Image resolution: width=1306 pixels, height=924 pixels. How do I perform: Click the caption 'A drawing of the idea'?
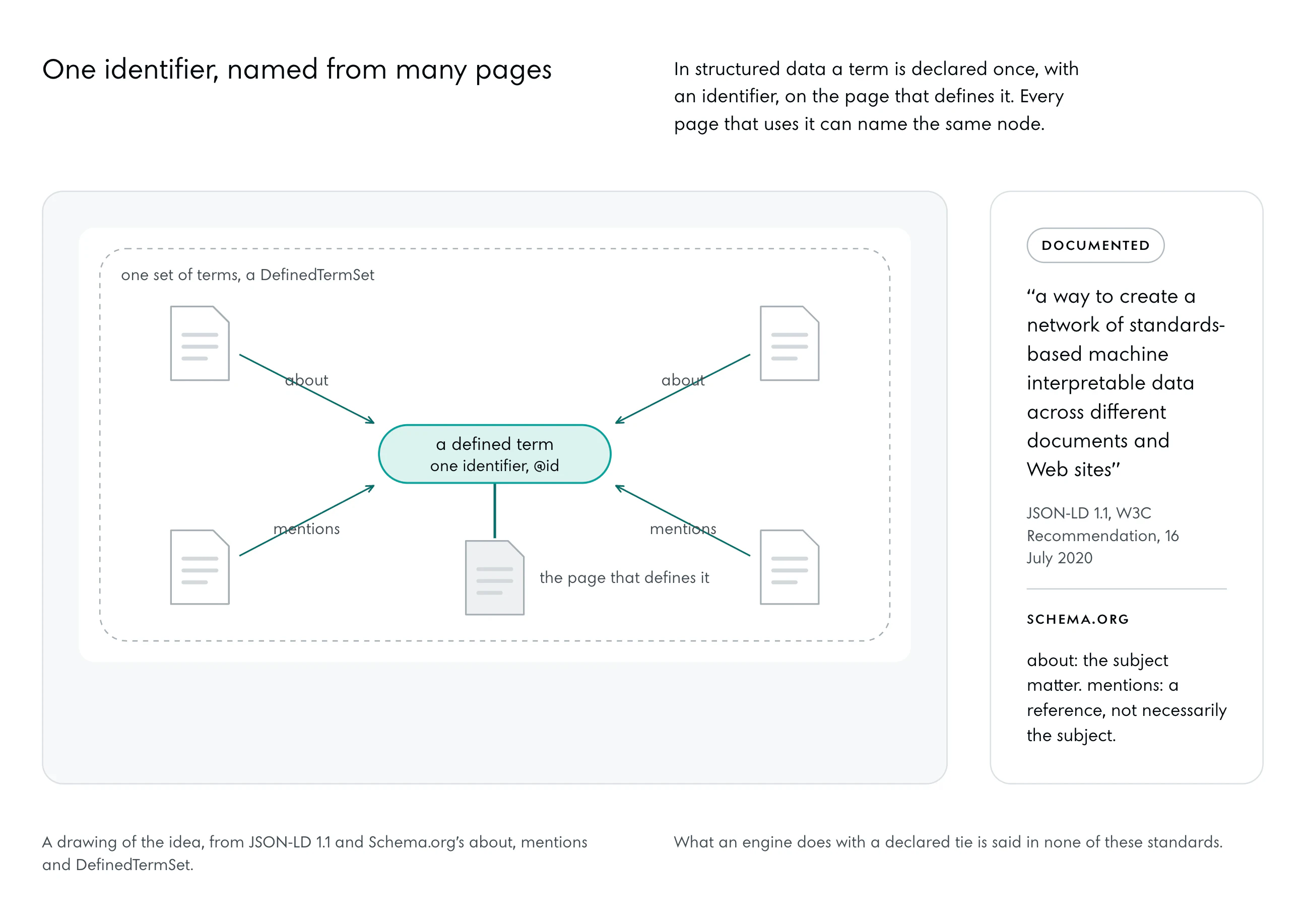click(x=315, y=853)
